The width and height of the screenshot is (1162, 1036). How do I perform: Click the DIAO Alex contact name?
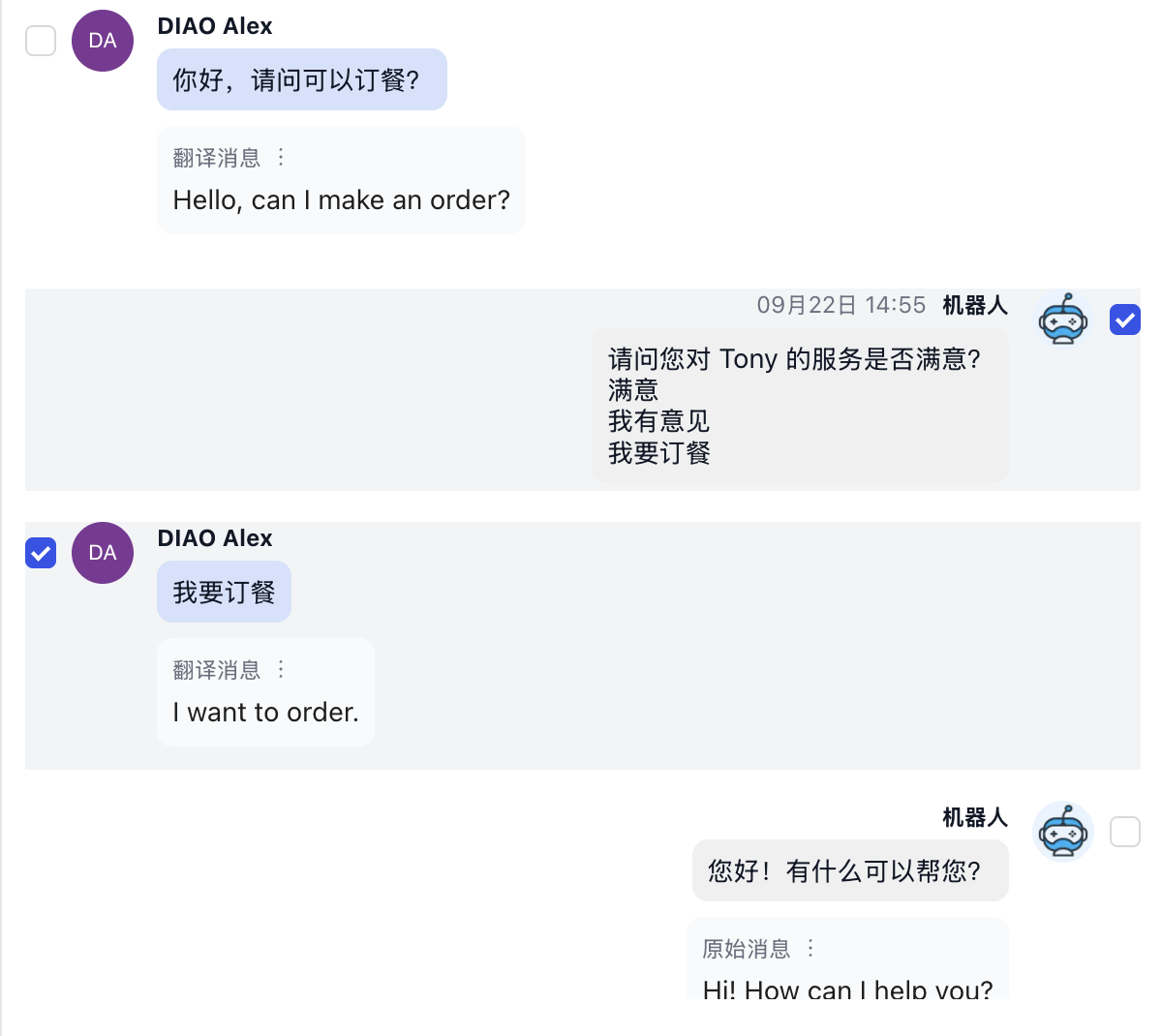(x=215, y=26)
